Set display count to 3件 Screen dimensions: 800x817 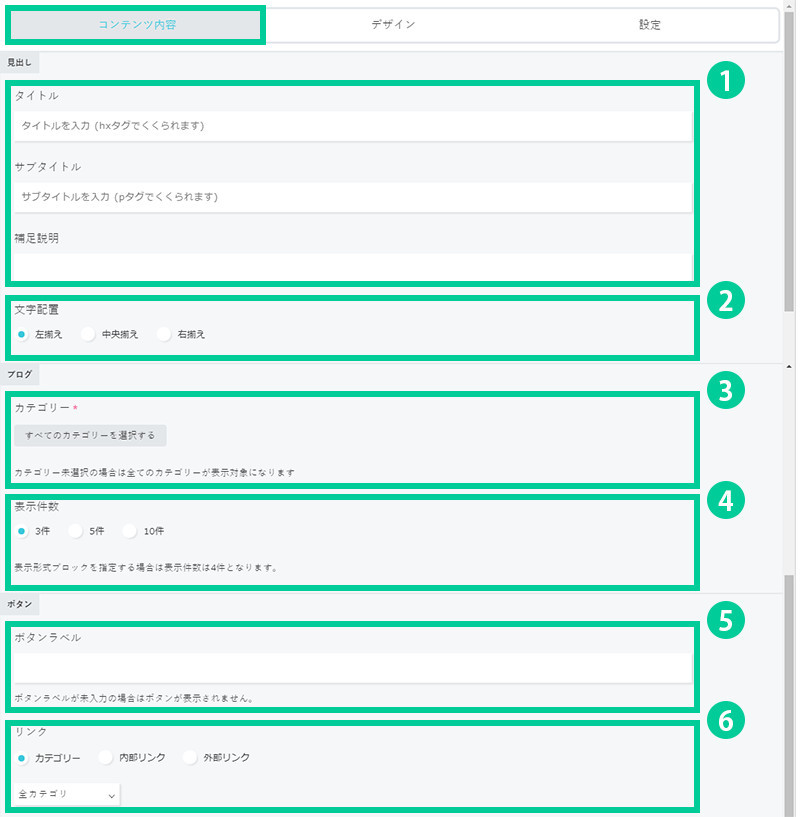click(x=23, y=531)
